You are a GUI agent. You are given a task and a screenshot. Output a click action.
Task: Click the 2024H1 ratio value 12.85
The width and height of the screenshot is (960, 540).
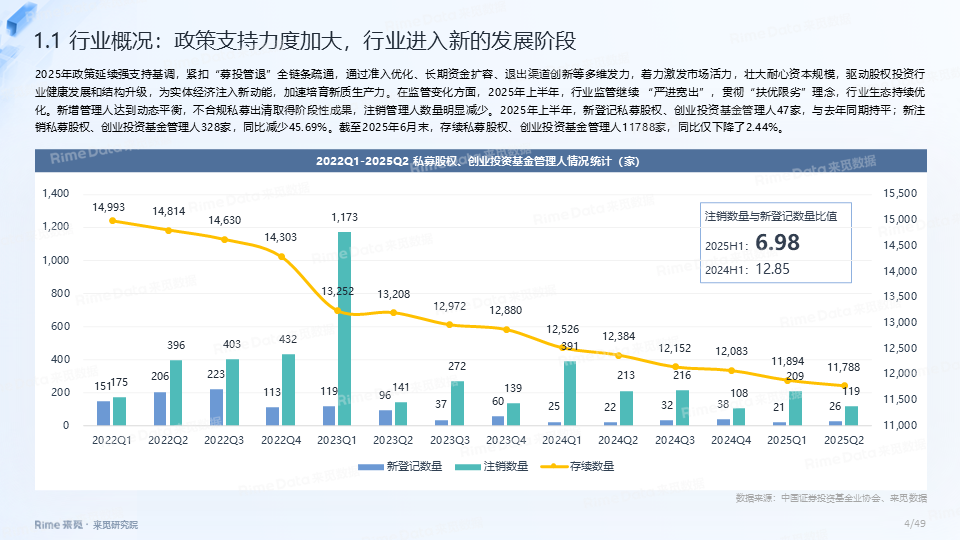click(x=773, y=269)
